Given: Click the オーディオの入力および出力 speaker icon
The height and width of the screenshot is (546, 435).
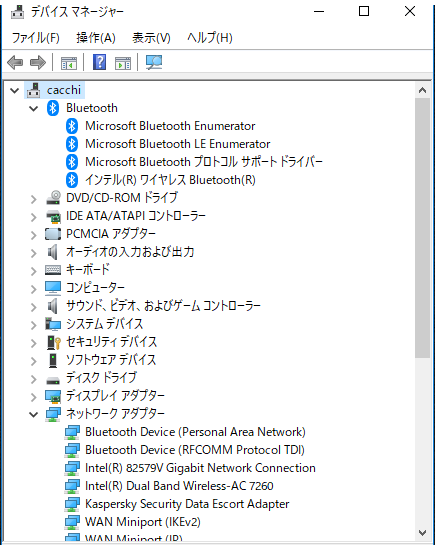Looking at the screenshot, I should [53, 252].
